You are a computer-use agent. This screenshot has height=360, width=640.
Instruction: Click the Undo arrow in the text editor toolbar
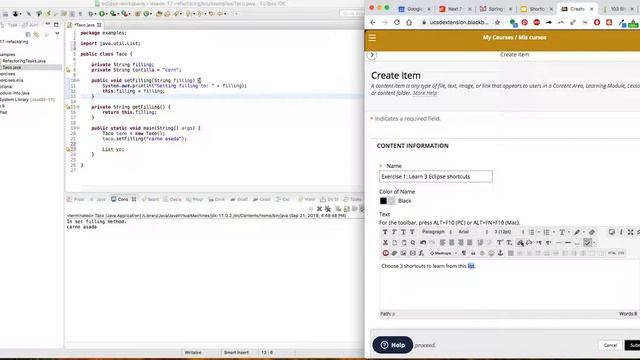(x=423, y=242)
